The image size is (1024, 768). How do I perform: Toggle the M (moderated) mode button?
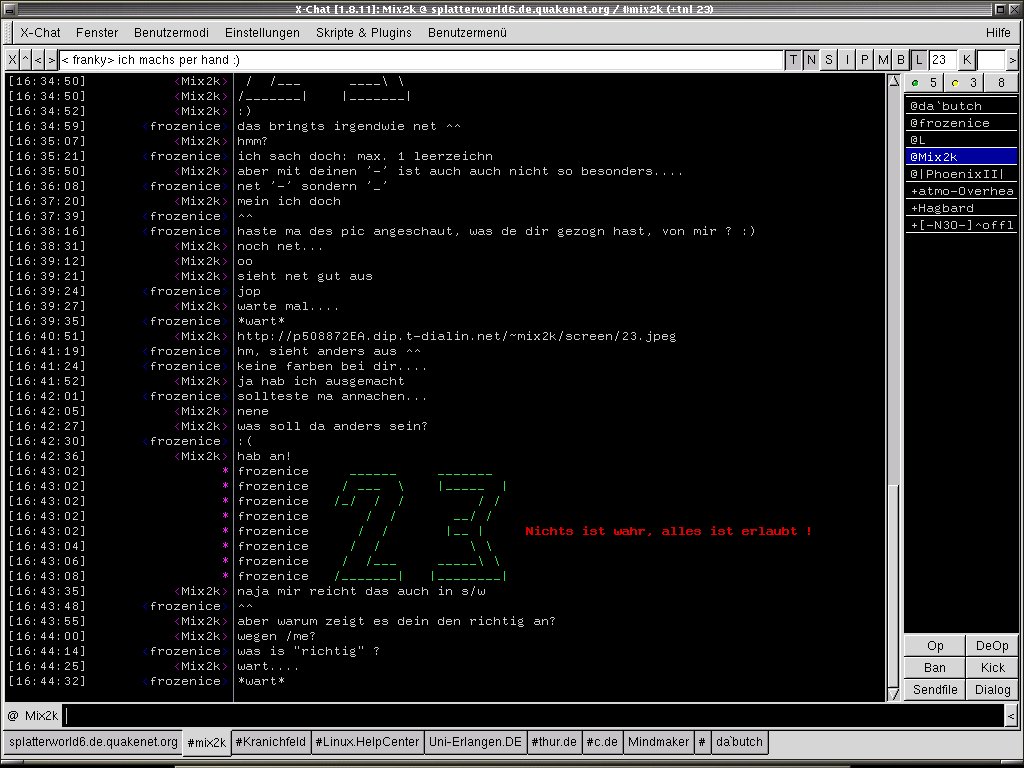(883, 60)
